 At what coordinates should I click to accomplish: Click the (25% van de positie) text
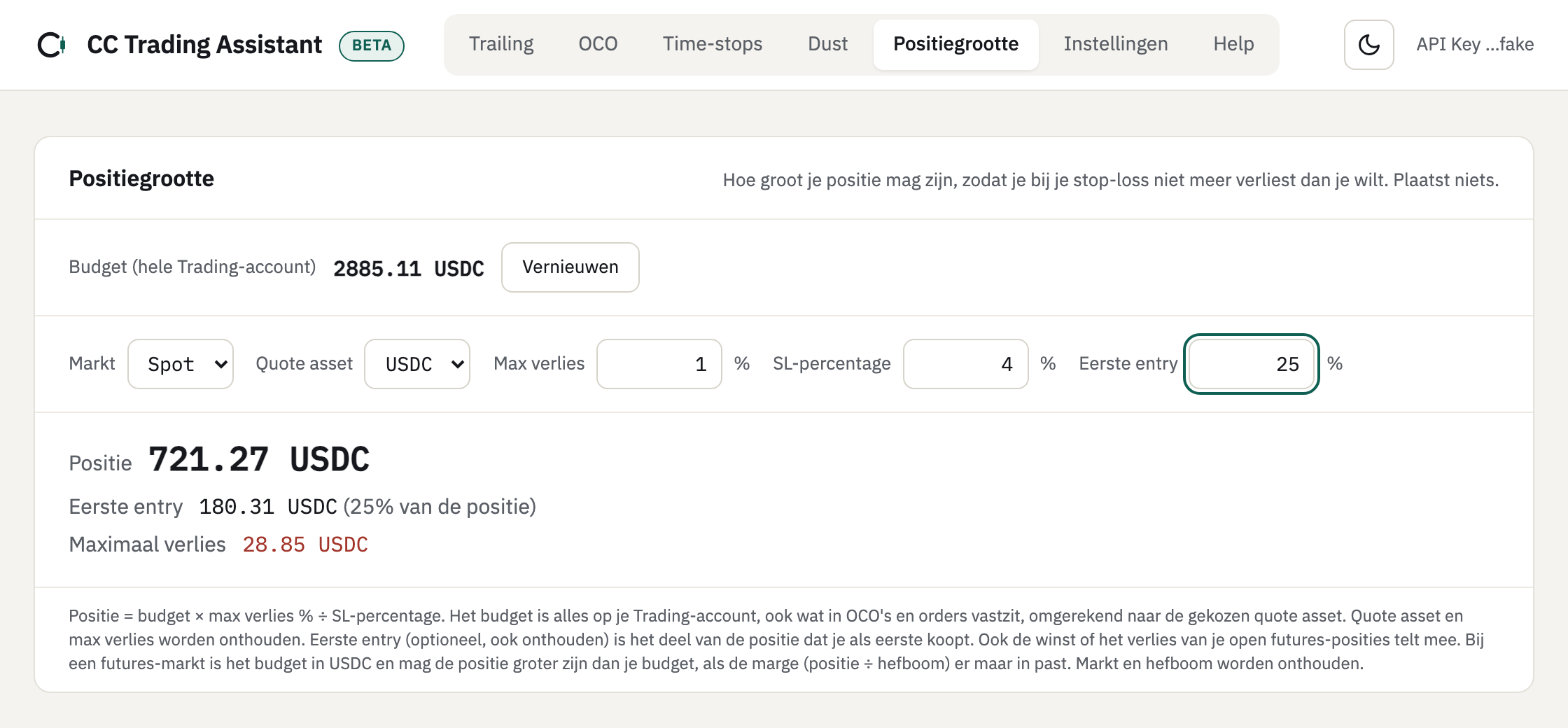click(x=440, y=507)
